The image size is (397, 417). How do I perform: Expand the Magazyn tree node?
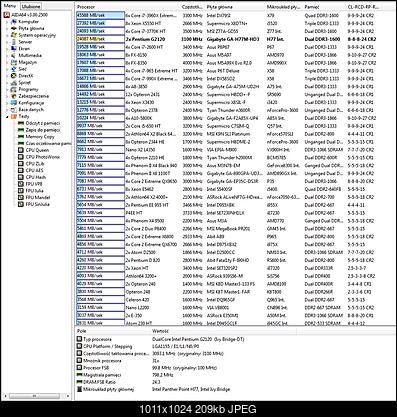[7, 62]
